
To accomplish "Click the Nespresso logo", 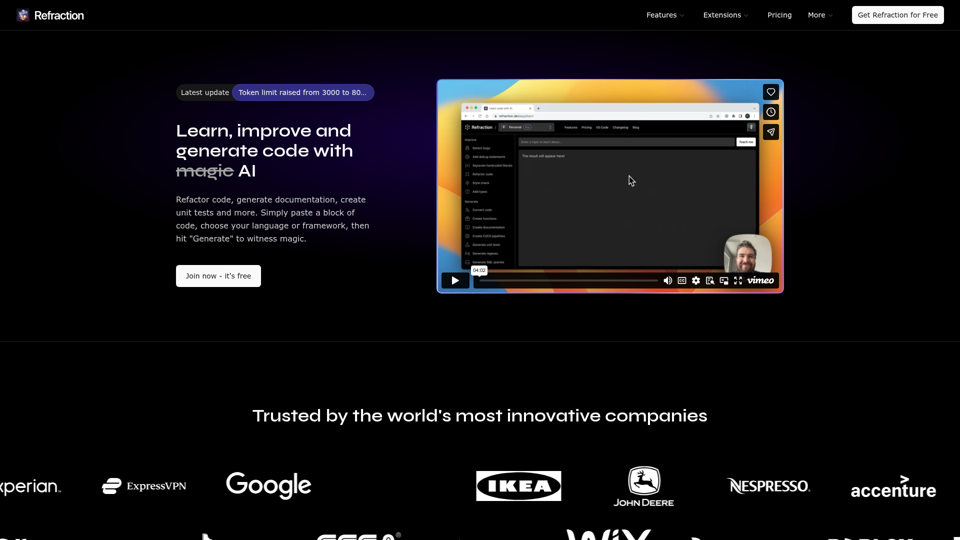I will [768, 486].
